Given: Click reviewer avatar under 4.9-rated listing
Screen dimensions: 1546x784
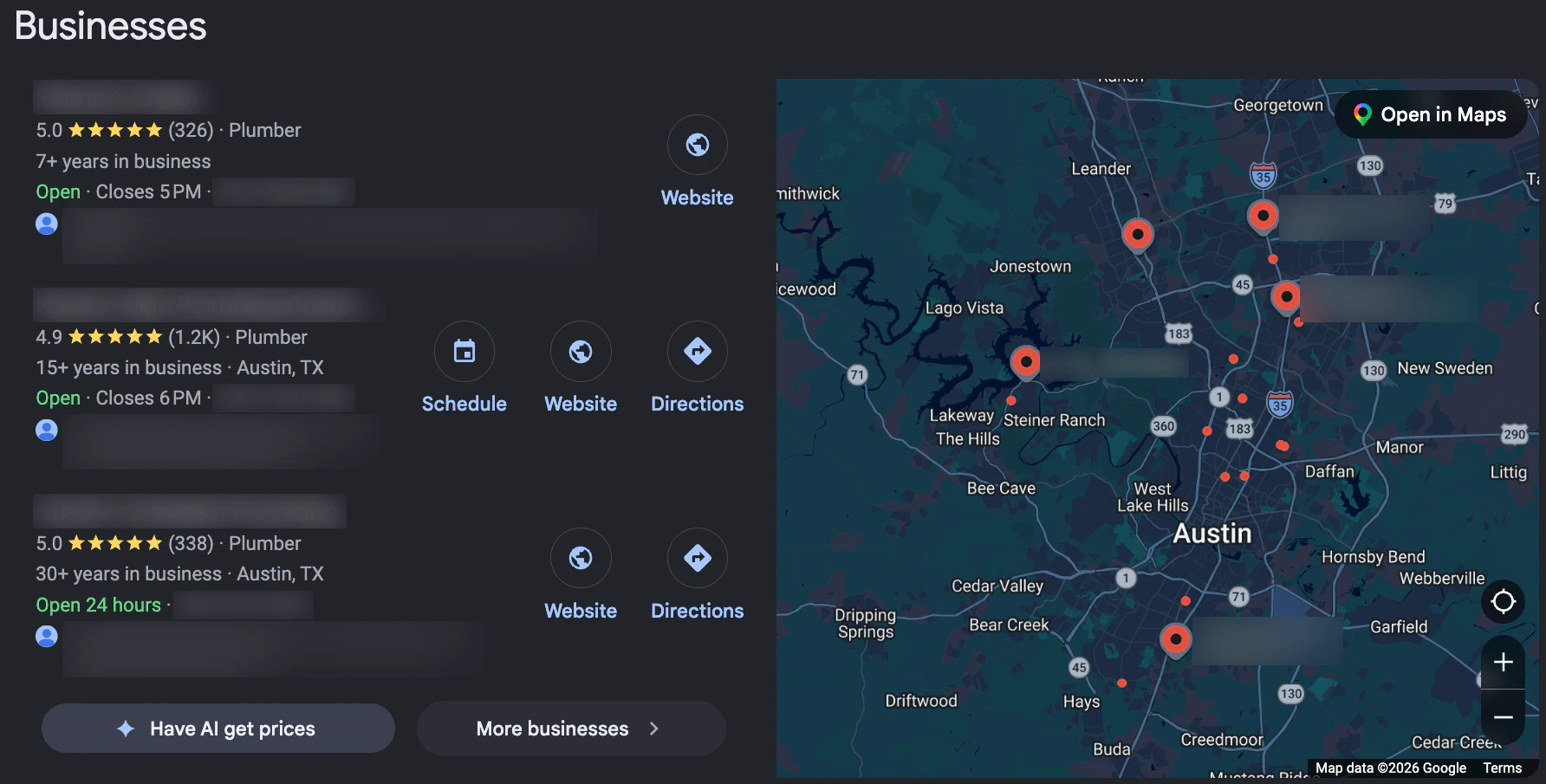Looking at the screenshot, I should 47,431.
